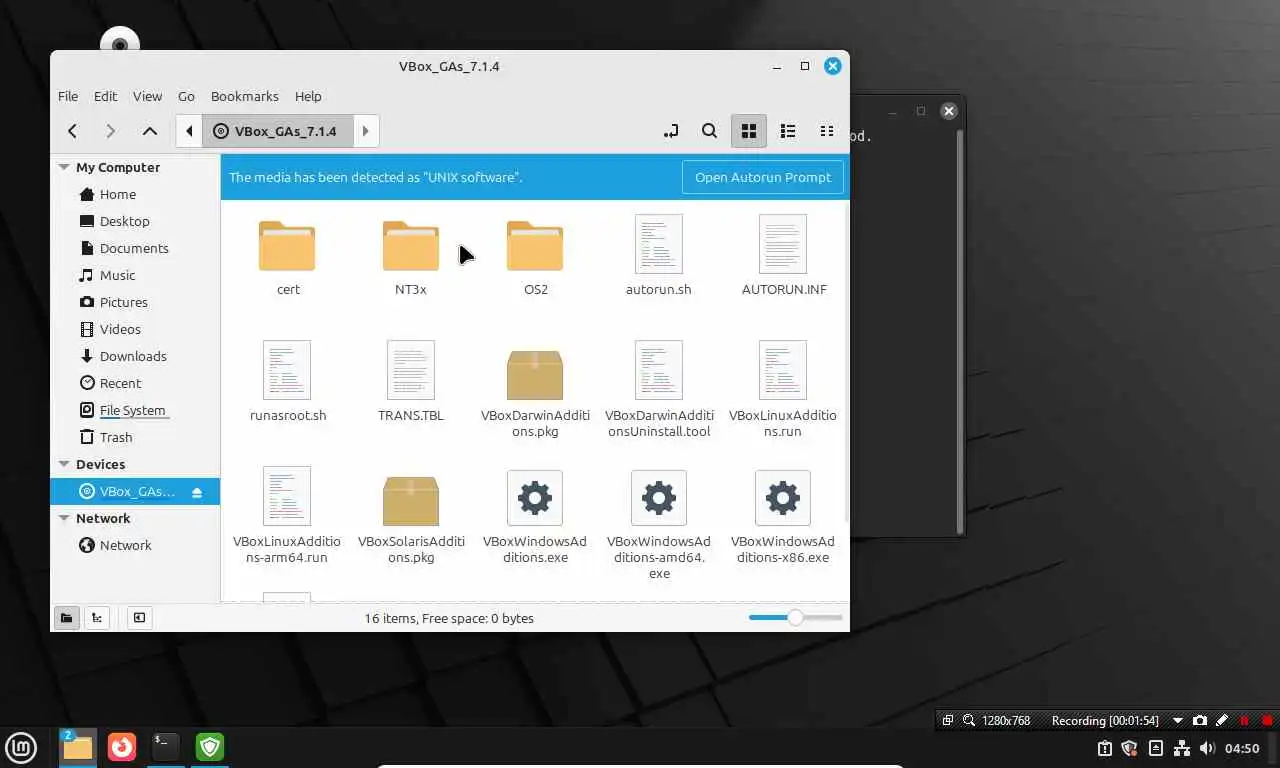The height and width of the screenshot is (768, 1280).
Task: Click Open Autorun Prompt button
Action: click(x=763, y=177)
